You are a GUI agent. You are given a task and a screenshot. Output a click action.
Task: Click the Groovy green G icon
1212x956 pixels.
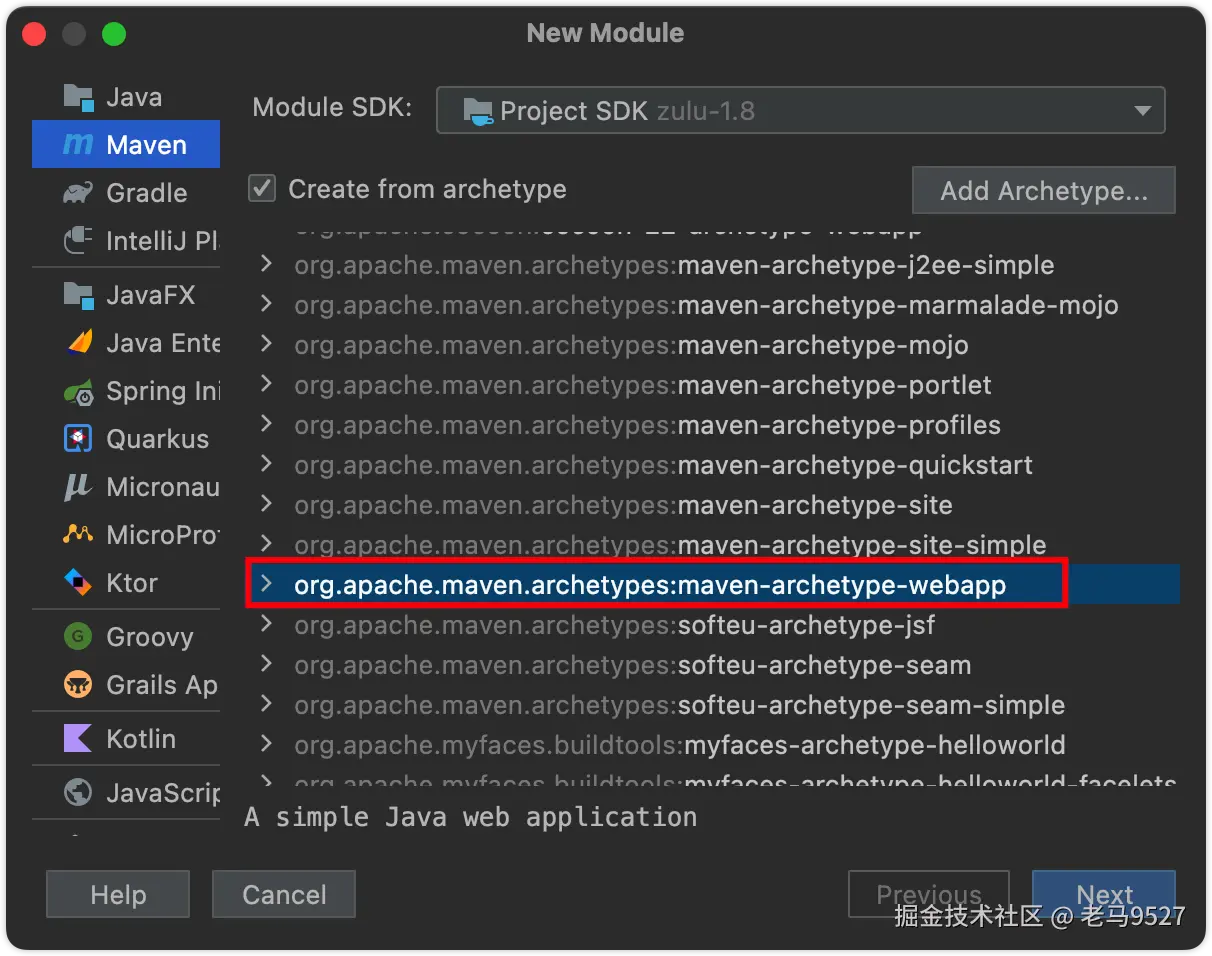pyautogui.click(x=78, y=637)
